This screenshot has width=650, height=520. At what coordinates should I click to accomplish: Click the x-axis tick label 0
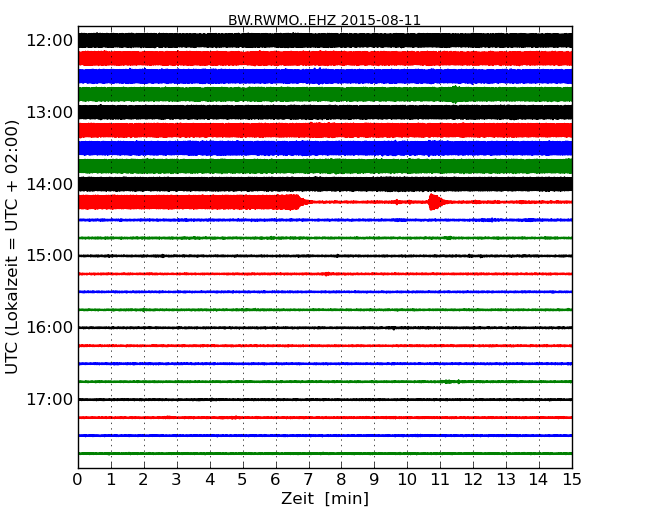78,480
